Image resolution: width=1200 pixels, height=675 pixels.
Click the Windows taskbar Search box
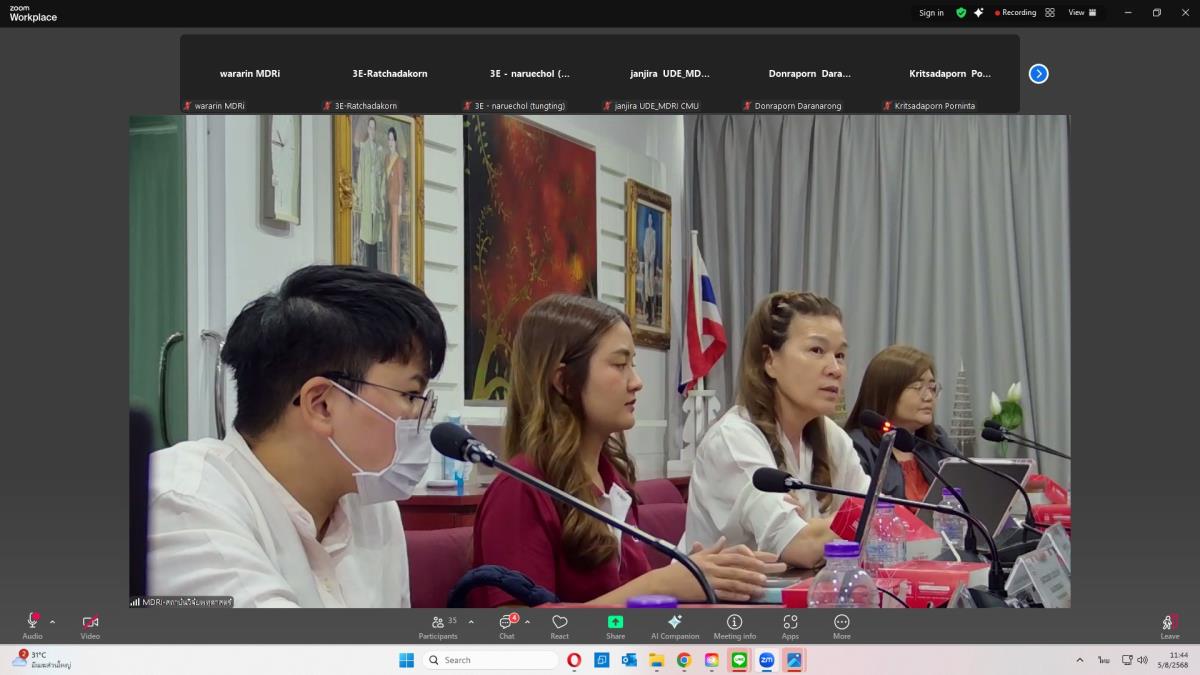coord(490,660)
